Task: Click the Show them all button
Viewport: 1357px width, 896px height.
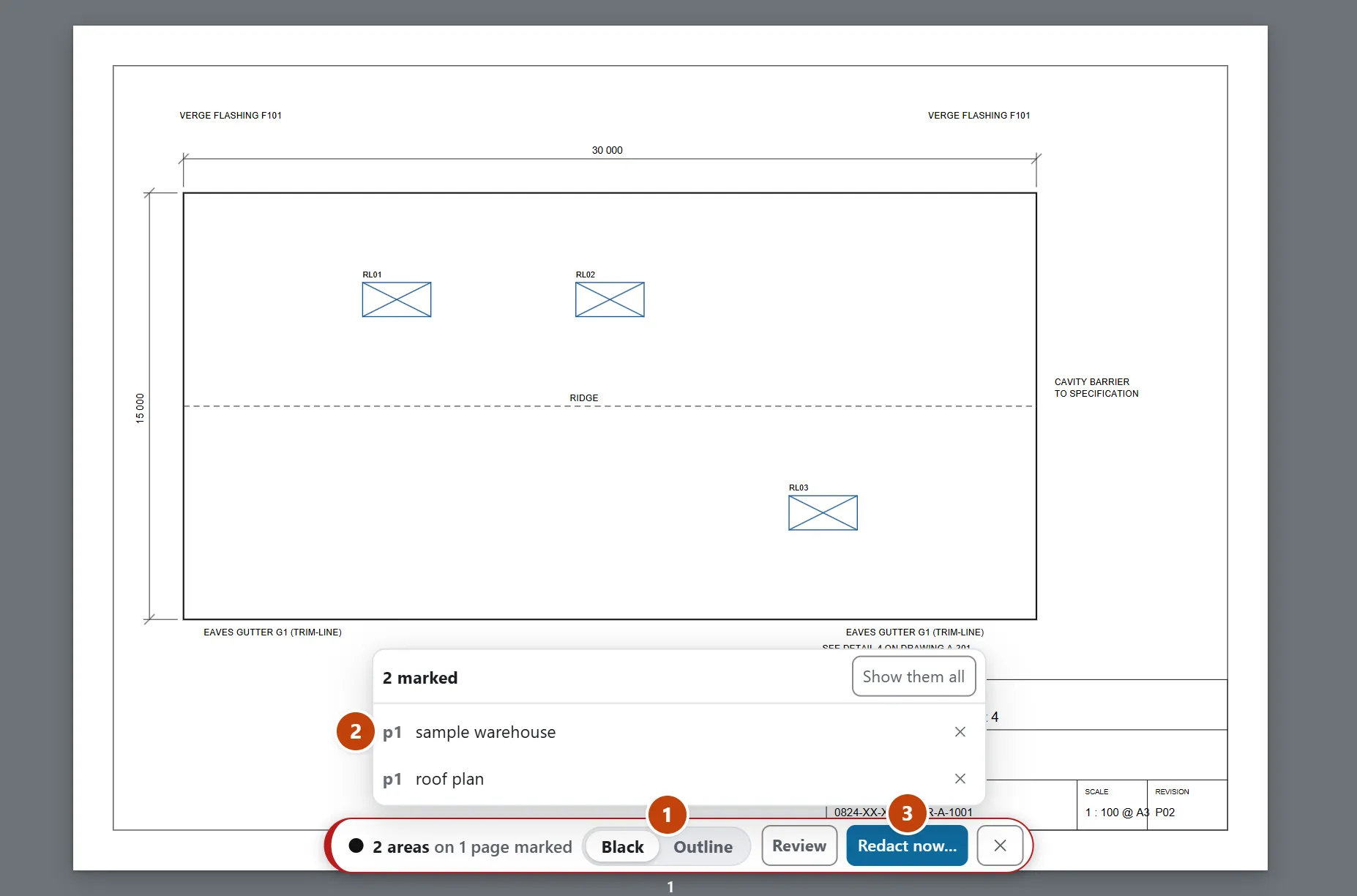Action: pyautogui.click(x=913, y=676)
